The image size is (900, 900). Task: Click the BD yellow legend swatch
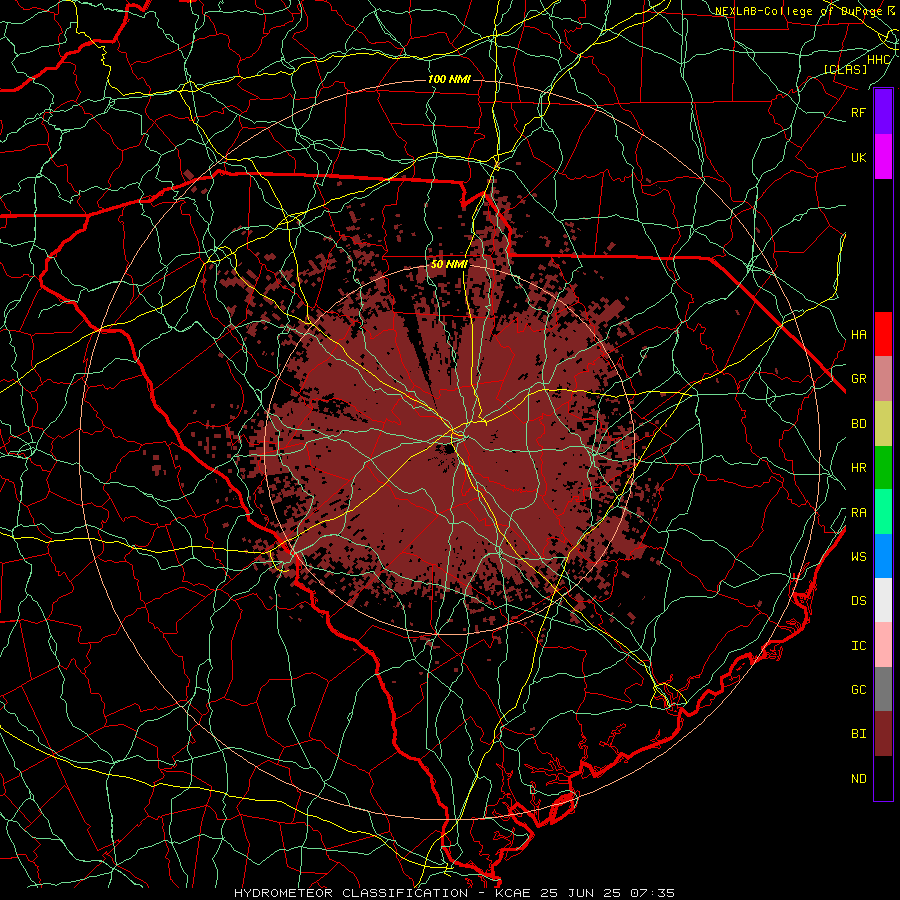point(883,423)
